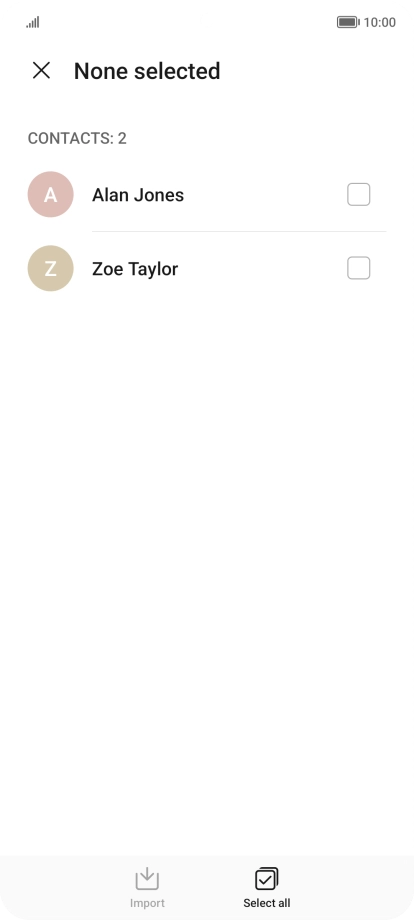414x920 pixels.
Task: Open Alan Jones' pink "A" avatar
Action: coord(50,194)
